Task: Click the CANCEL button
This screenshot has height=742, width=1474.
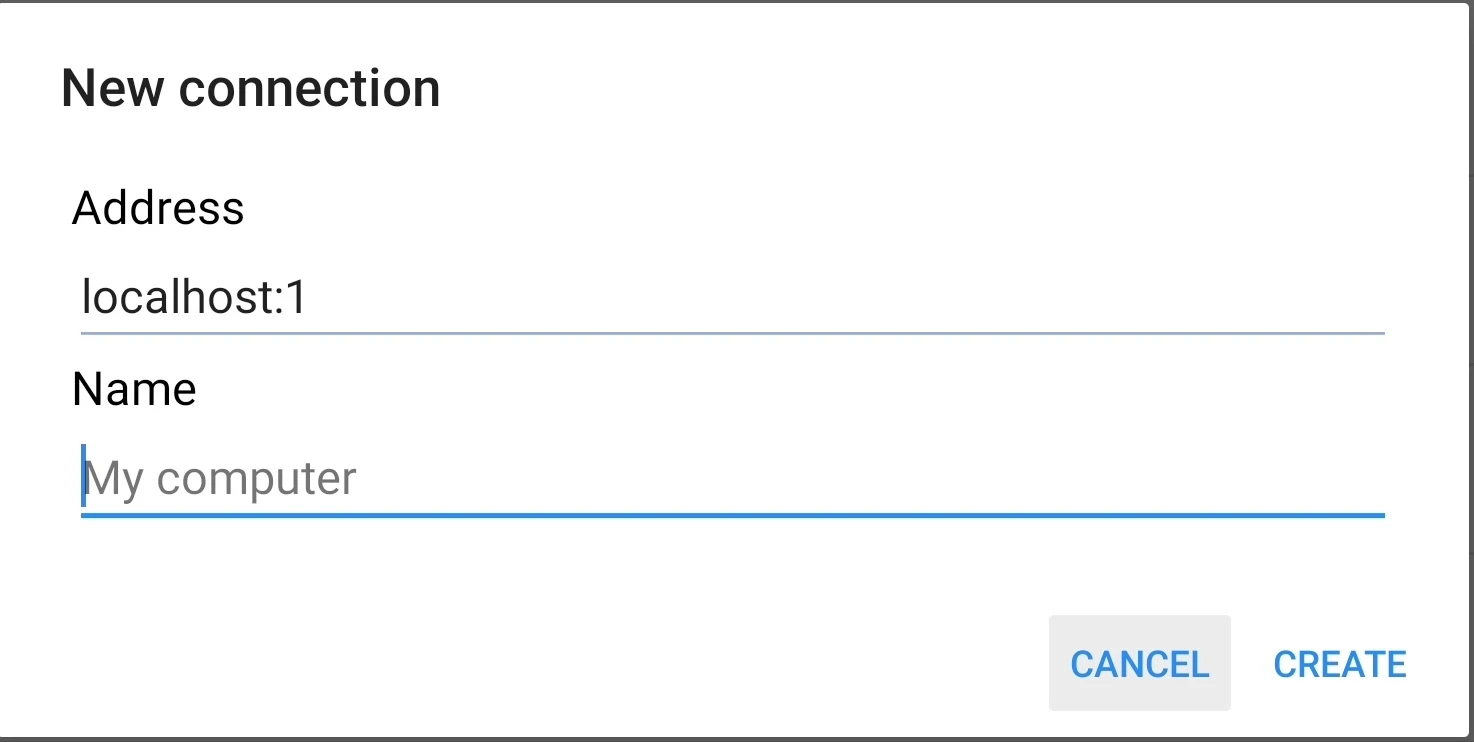Action: 1139,664
